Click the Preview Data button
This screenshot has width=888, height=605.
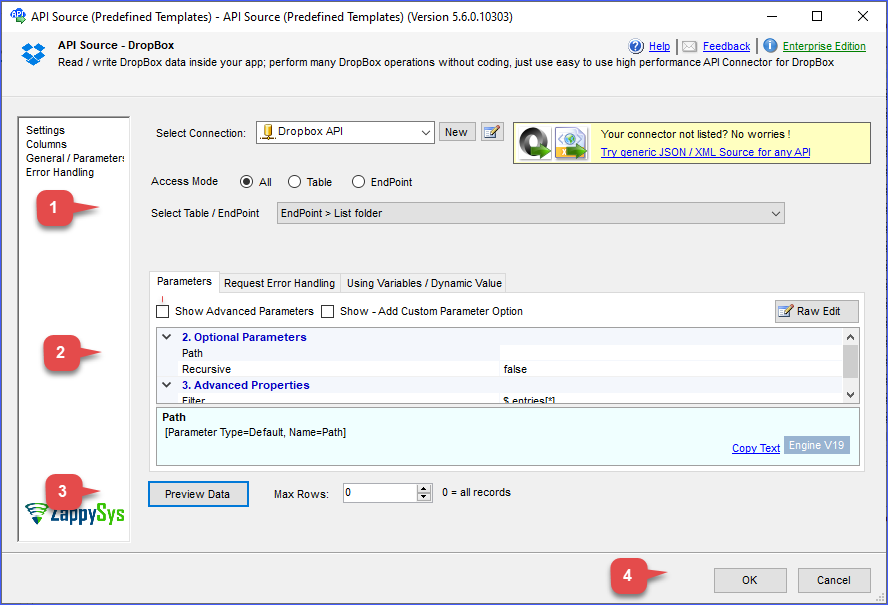pos(198,494)
